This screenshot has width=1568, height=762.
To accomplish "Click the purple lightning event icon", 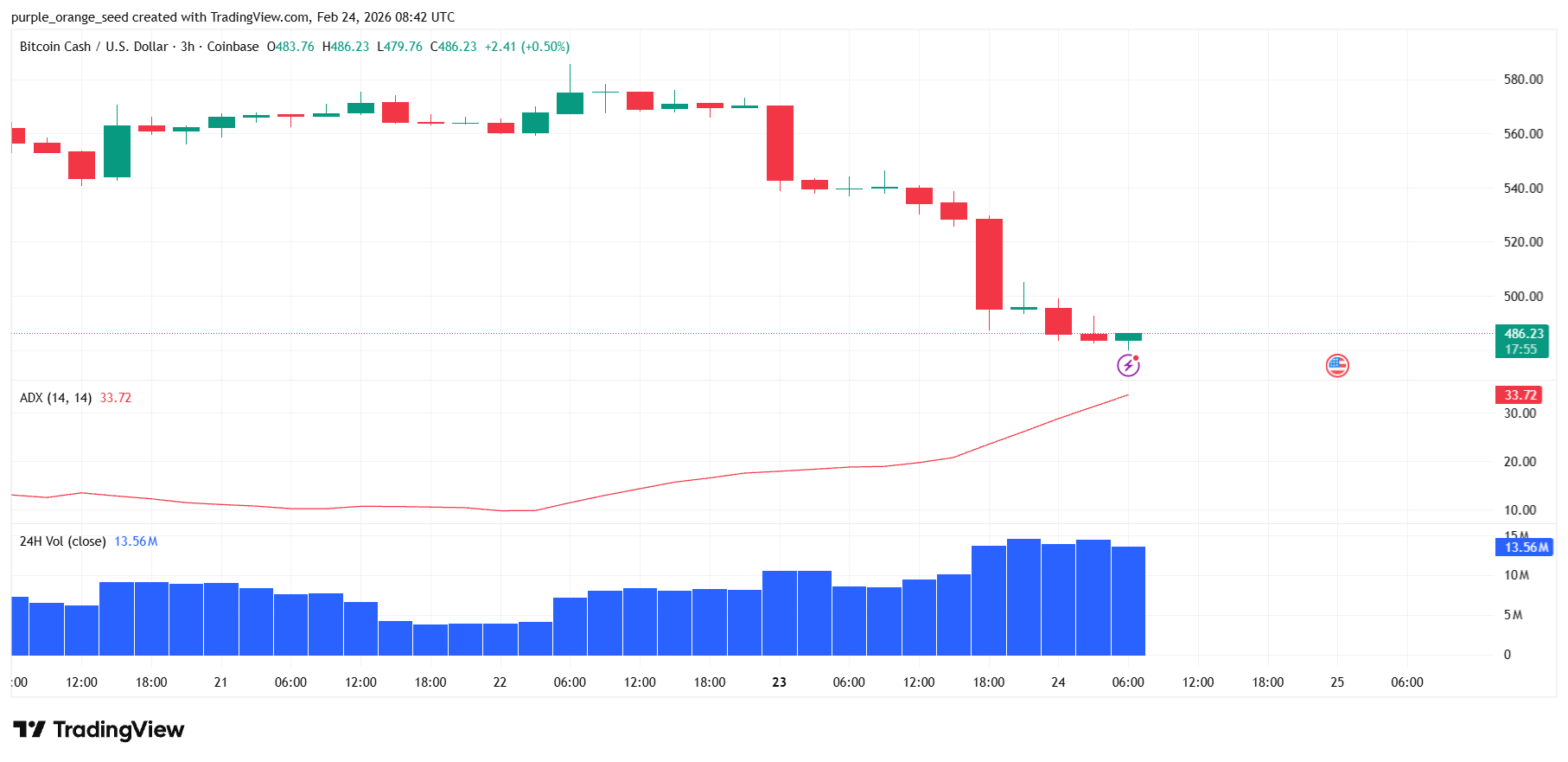I will 1128,366.
